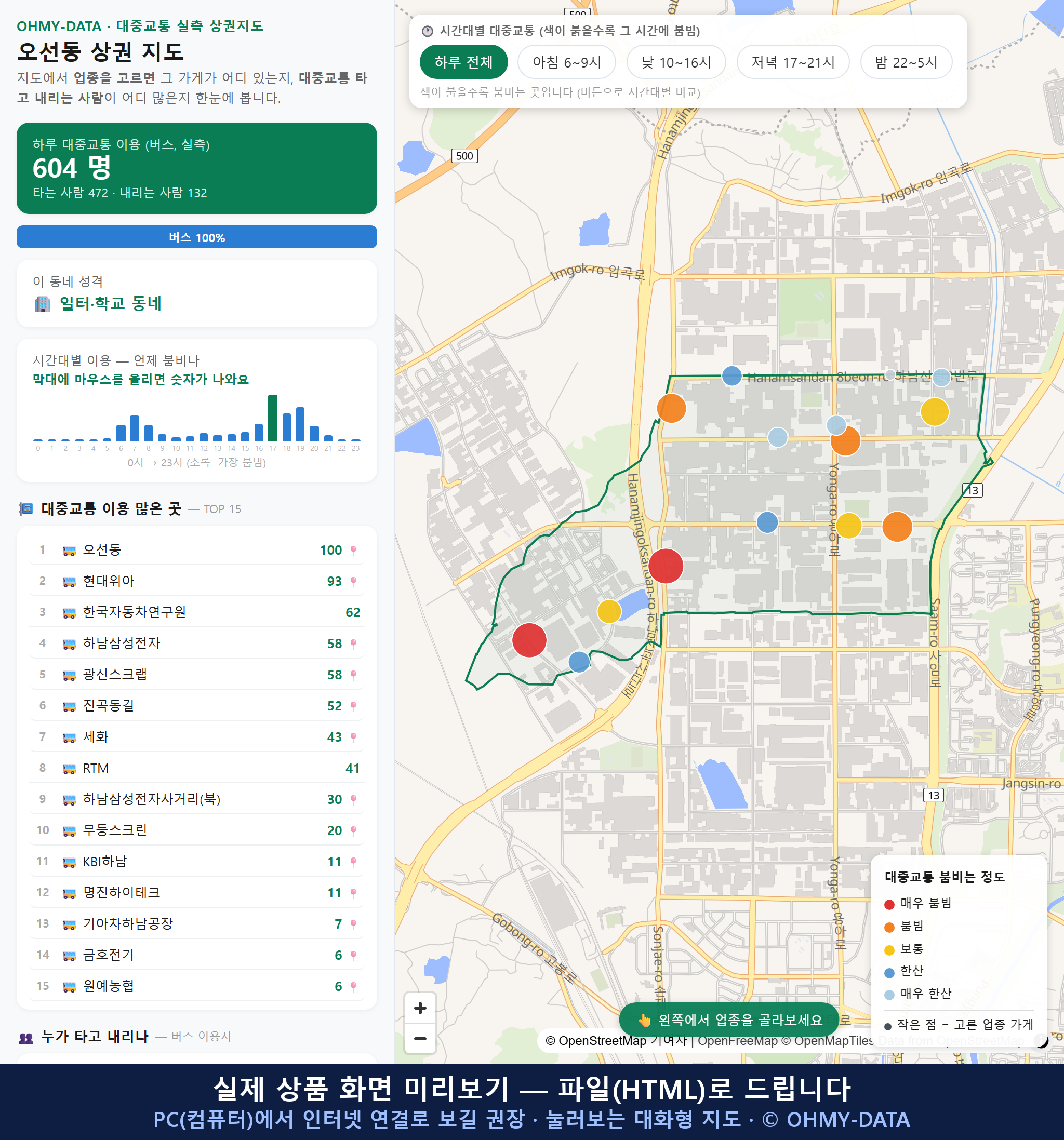Click the blue 한산 legend dot
This screenshot has width=1064, height=1140.
click(x=889, y=973)
